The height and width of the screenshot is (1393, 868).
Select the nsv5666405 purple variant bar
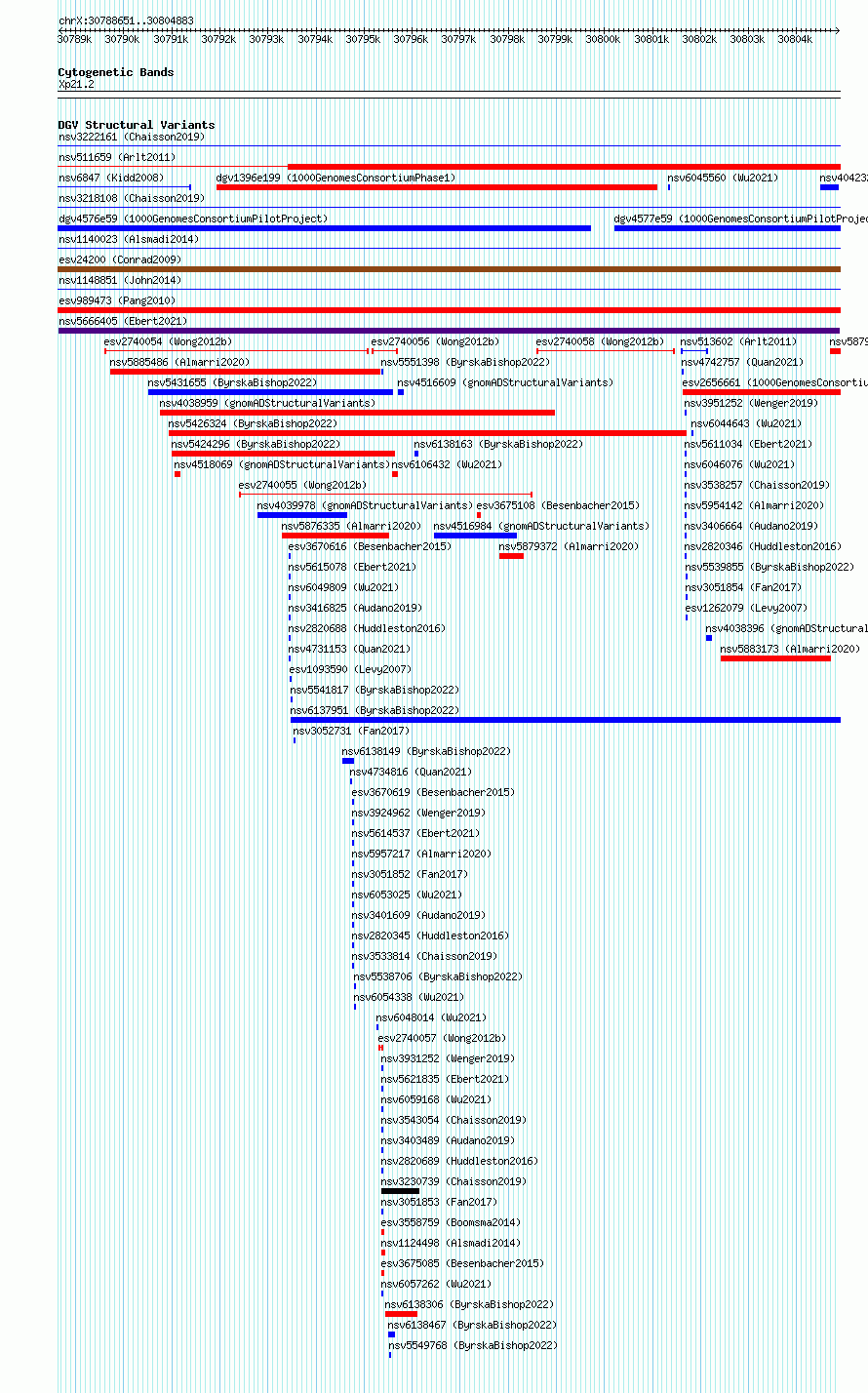click(450, 331)
